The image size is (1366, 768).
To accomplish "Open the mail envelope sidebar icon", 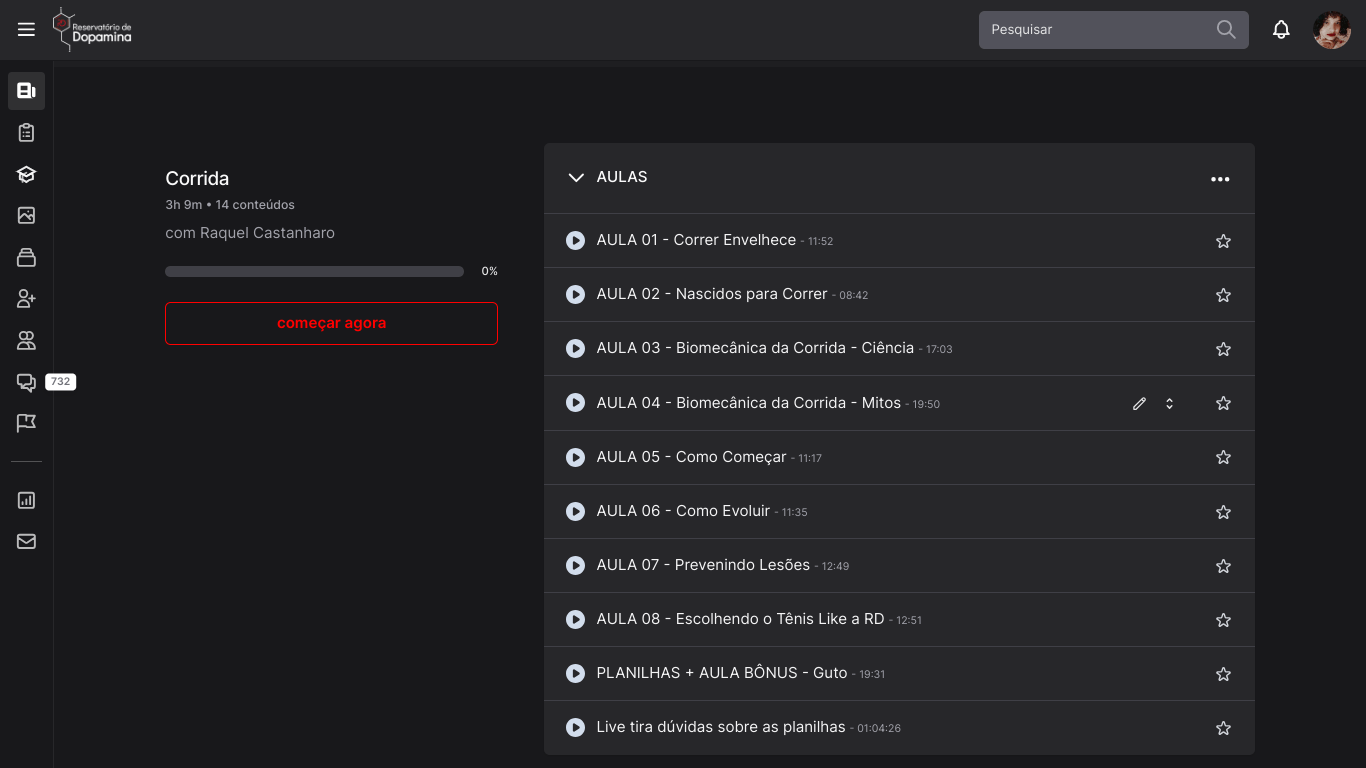I will pyautogui.click(x=26, y=541).
